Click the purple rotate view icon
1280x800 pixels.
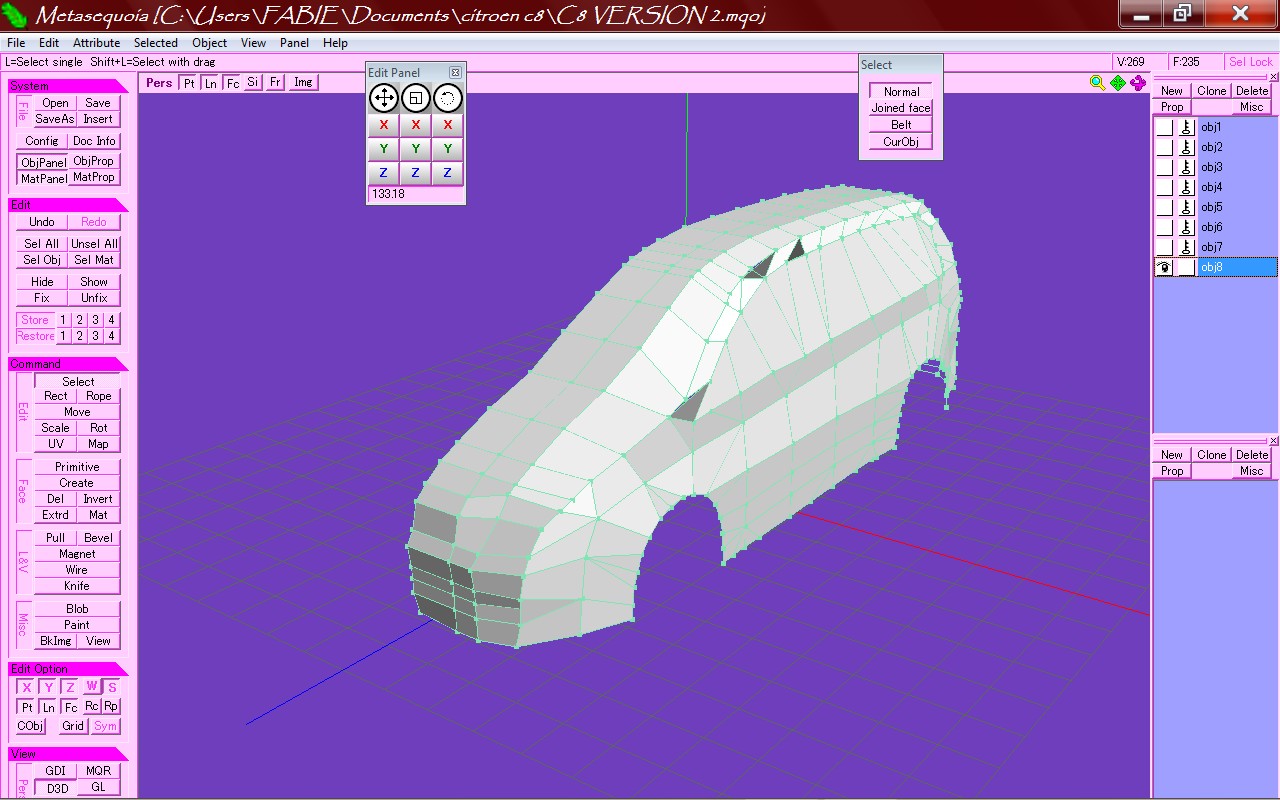(1138, 83)
